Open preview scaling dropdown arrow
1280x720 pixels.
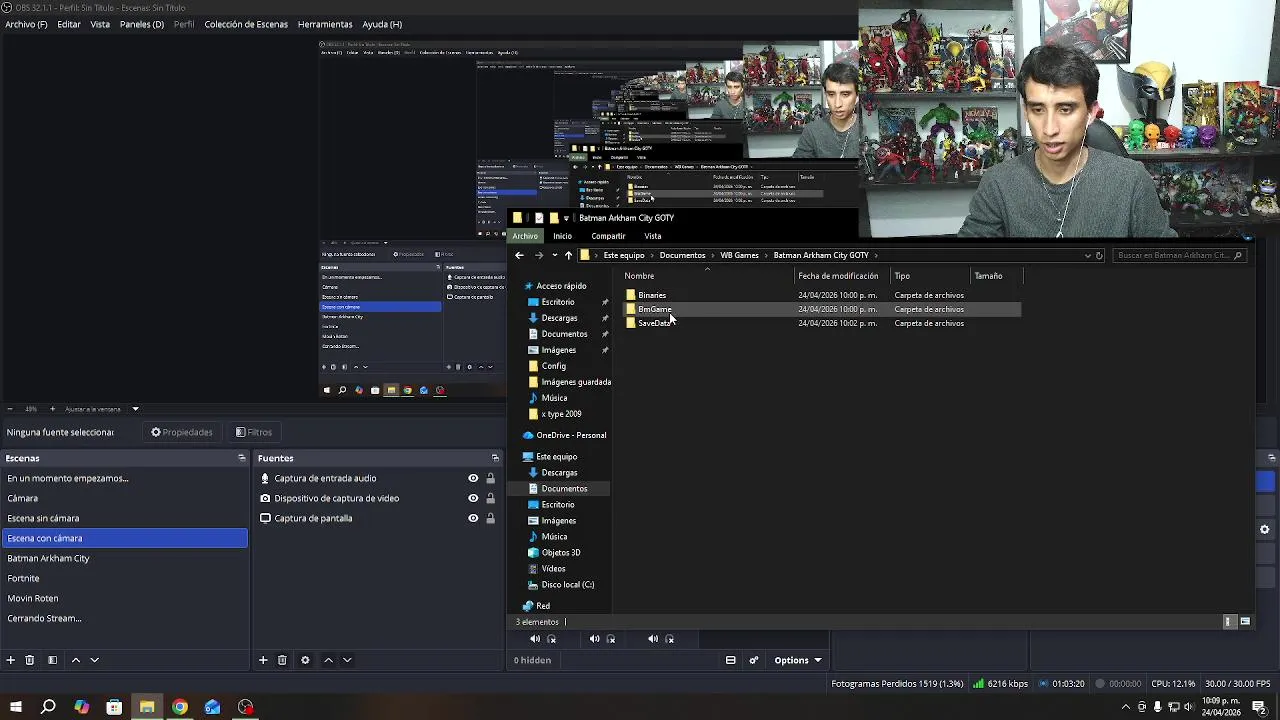[135, 409]
